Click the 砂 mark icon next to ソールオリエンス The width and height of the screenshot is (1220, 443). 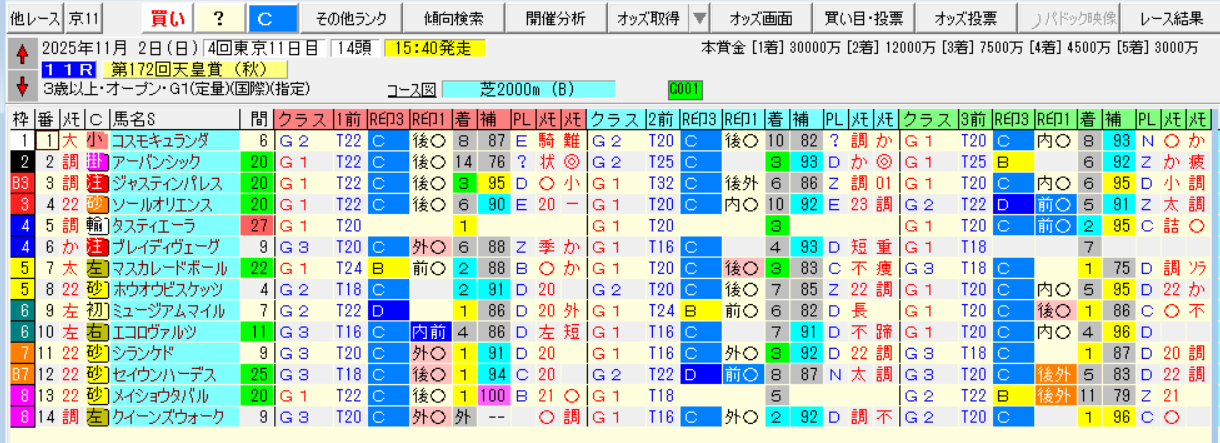(96, 204)
